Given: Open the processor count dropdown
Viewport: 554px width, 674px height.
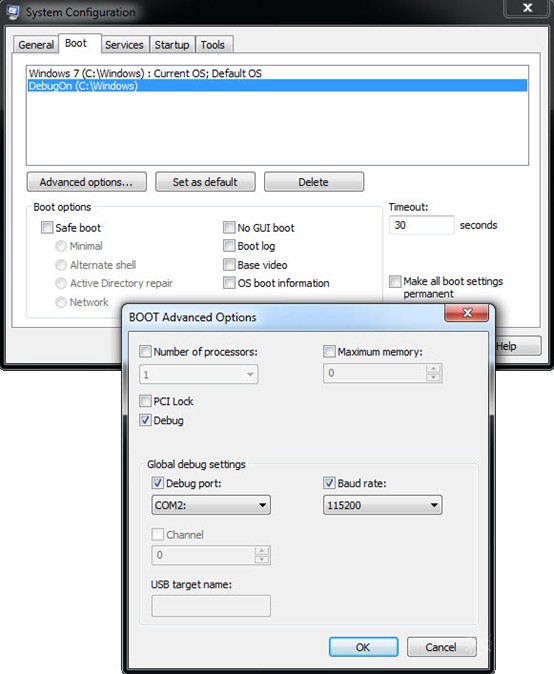Looking at the screenshot, I should pos(199,374).
